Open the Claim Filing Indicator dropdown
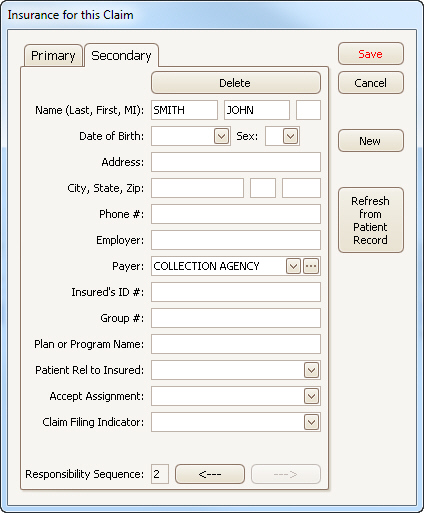Screen dimensions: 424x513 (311, 422)
